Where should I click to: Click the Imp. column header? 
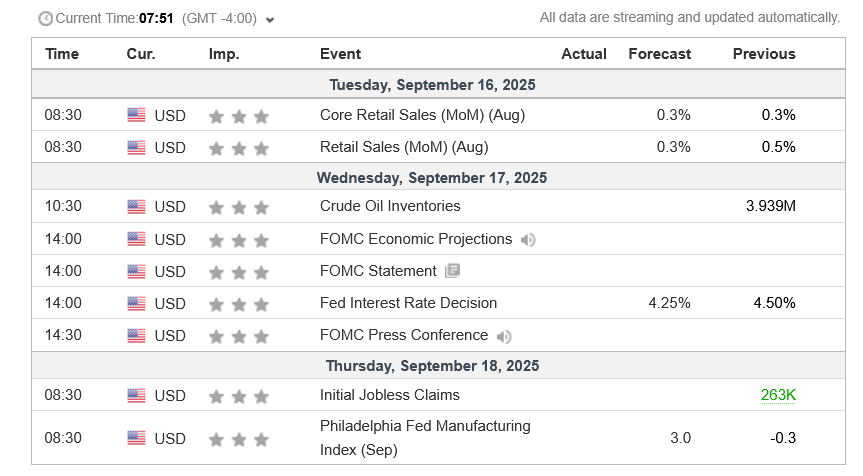224,54
